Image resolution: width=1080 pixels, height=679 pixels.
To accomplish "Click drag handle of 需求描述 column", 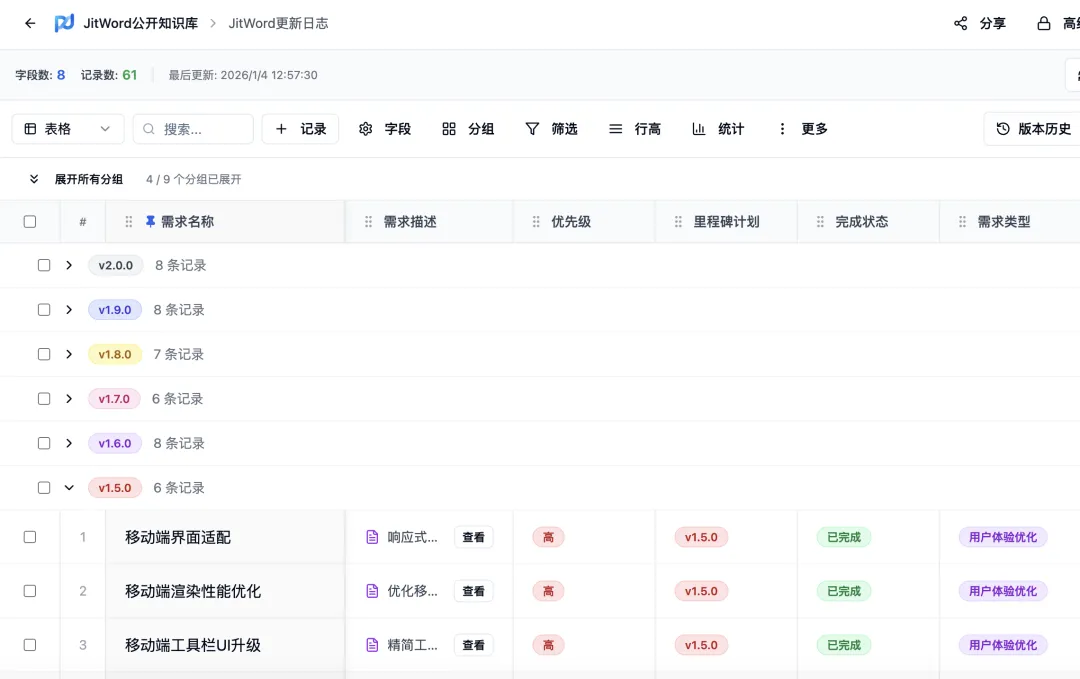I will [368, 222].
